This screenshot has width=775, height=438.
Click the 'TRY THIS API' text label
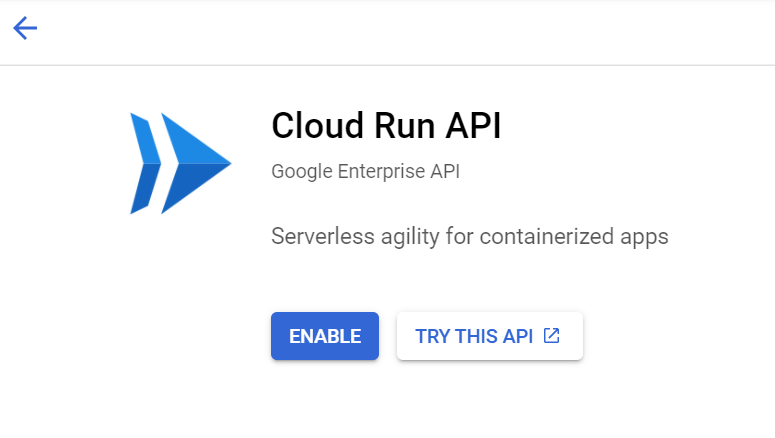474,336
